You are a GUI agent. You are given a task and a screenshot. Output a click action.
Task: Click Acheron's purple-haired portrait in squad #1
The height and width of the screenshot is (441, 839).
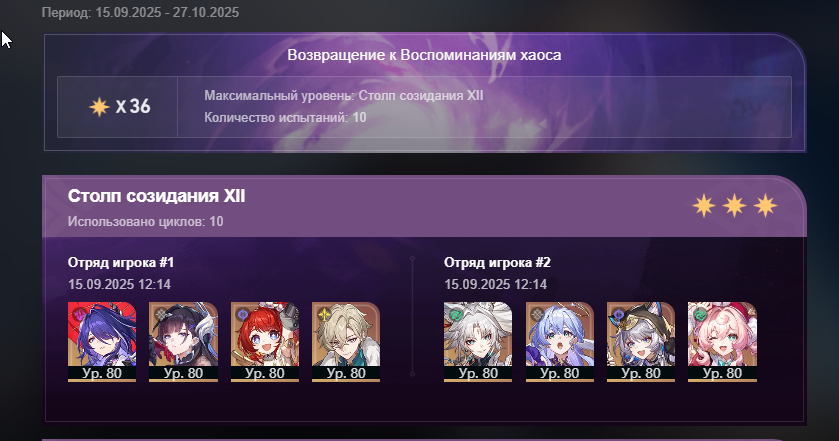coord(102,341)
